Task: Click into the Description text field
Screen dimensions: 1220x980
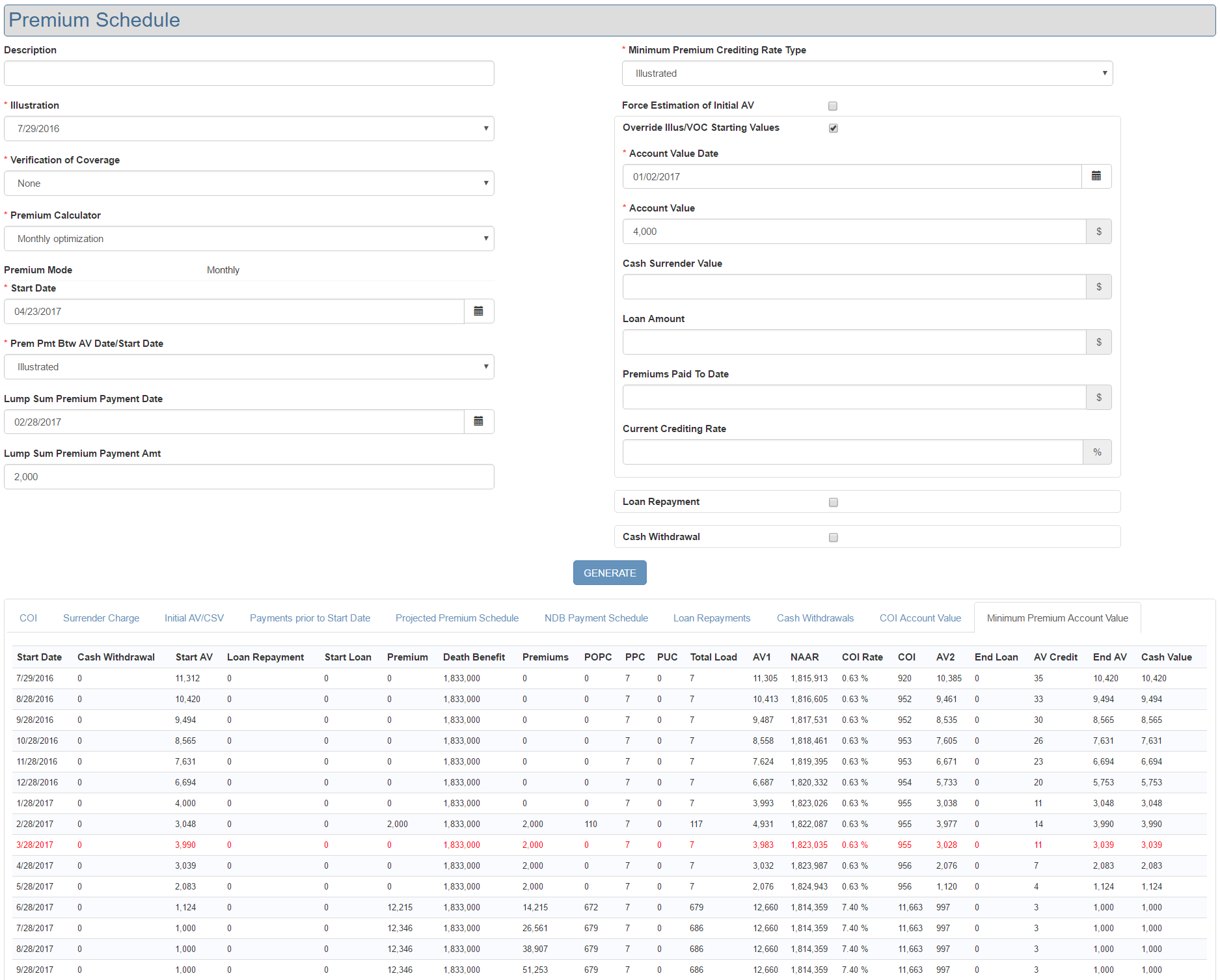Action: (249, 74)
